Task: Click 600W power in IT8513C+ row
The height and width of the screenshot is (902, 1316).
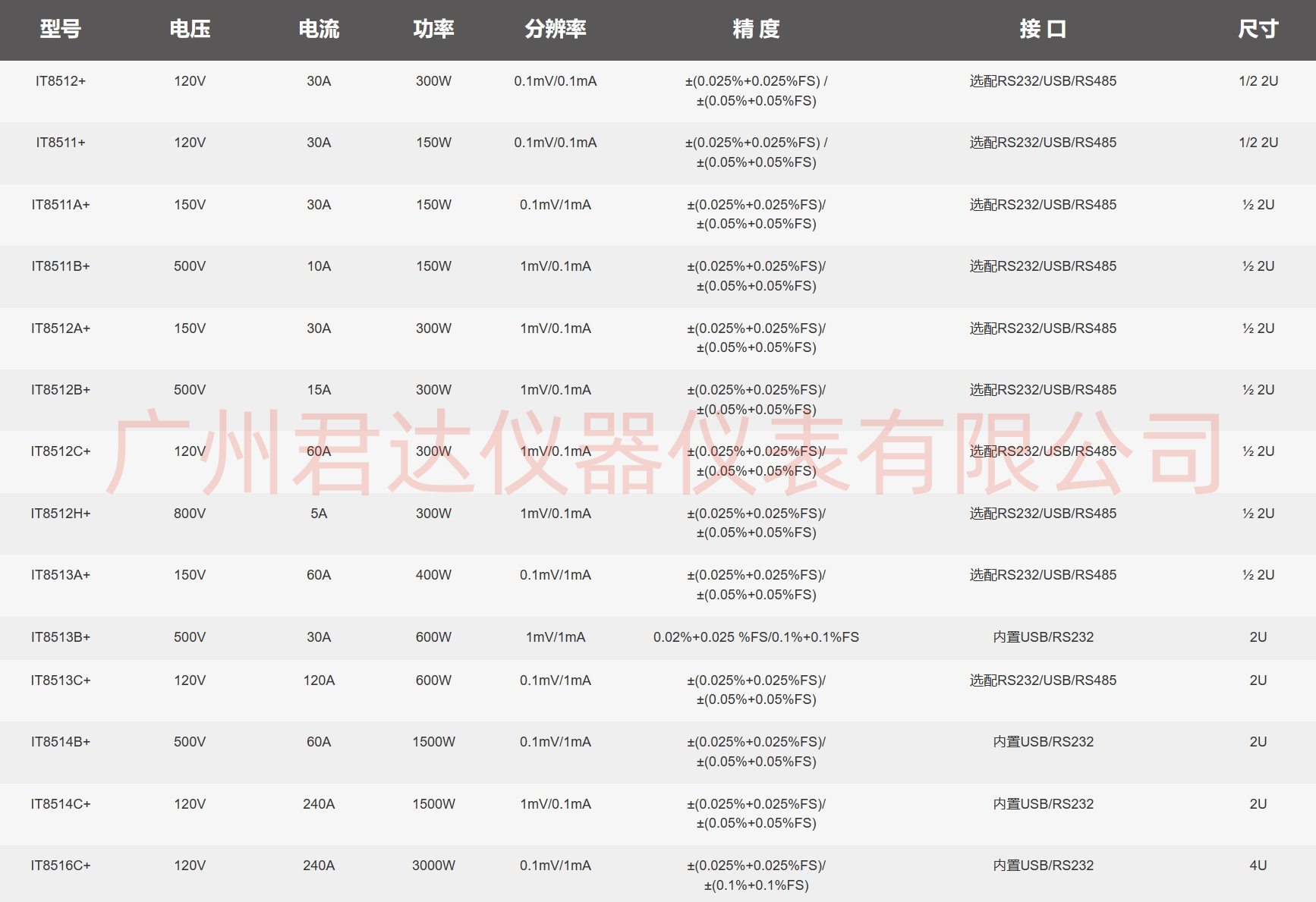Action: [x=433, y=680]
